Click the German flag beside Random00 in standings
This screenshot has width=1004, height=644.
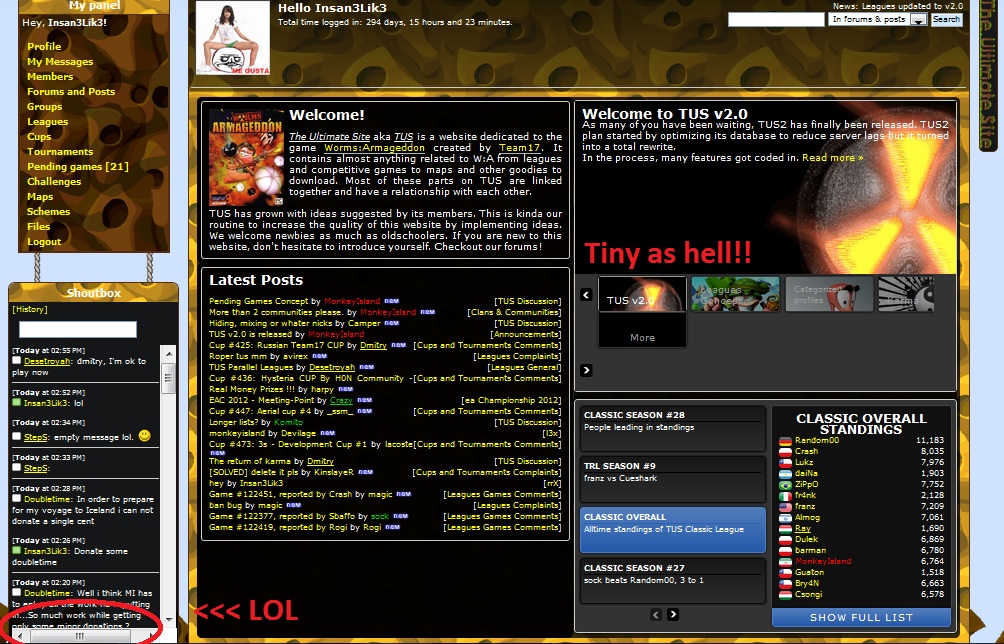(x=785, y=441)
